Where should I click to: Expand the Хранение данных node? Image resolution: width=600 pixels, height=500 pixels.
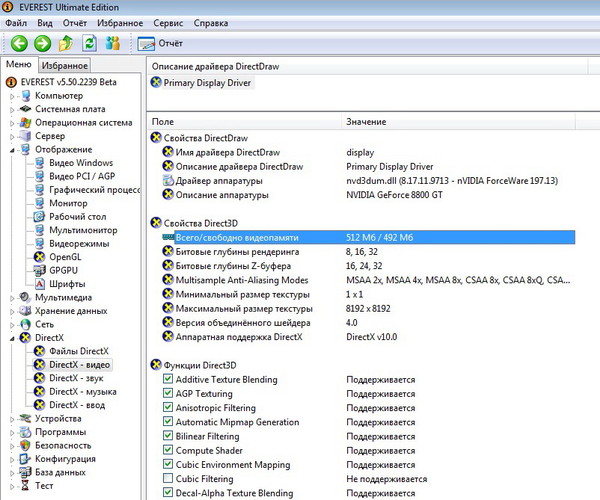pyautogui.click(x=12, y=311)
